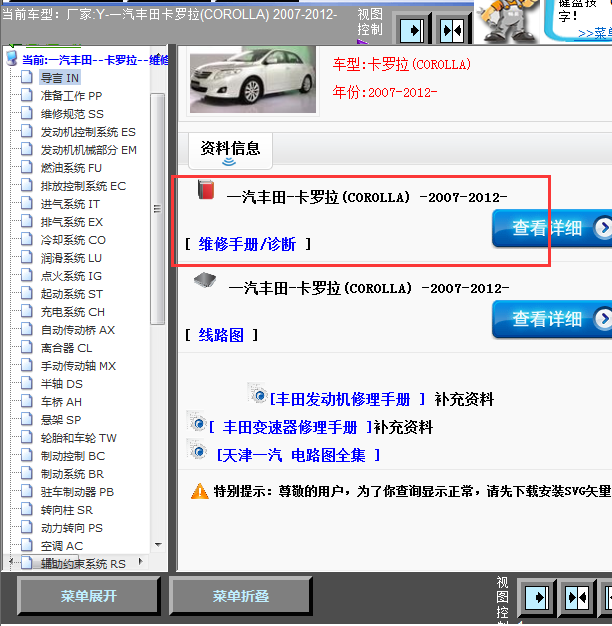
Task: Click document icon beside 导言 IN
Action: click(x=27, y=77)
